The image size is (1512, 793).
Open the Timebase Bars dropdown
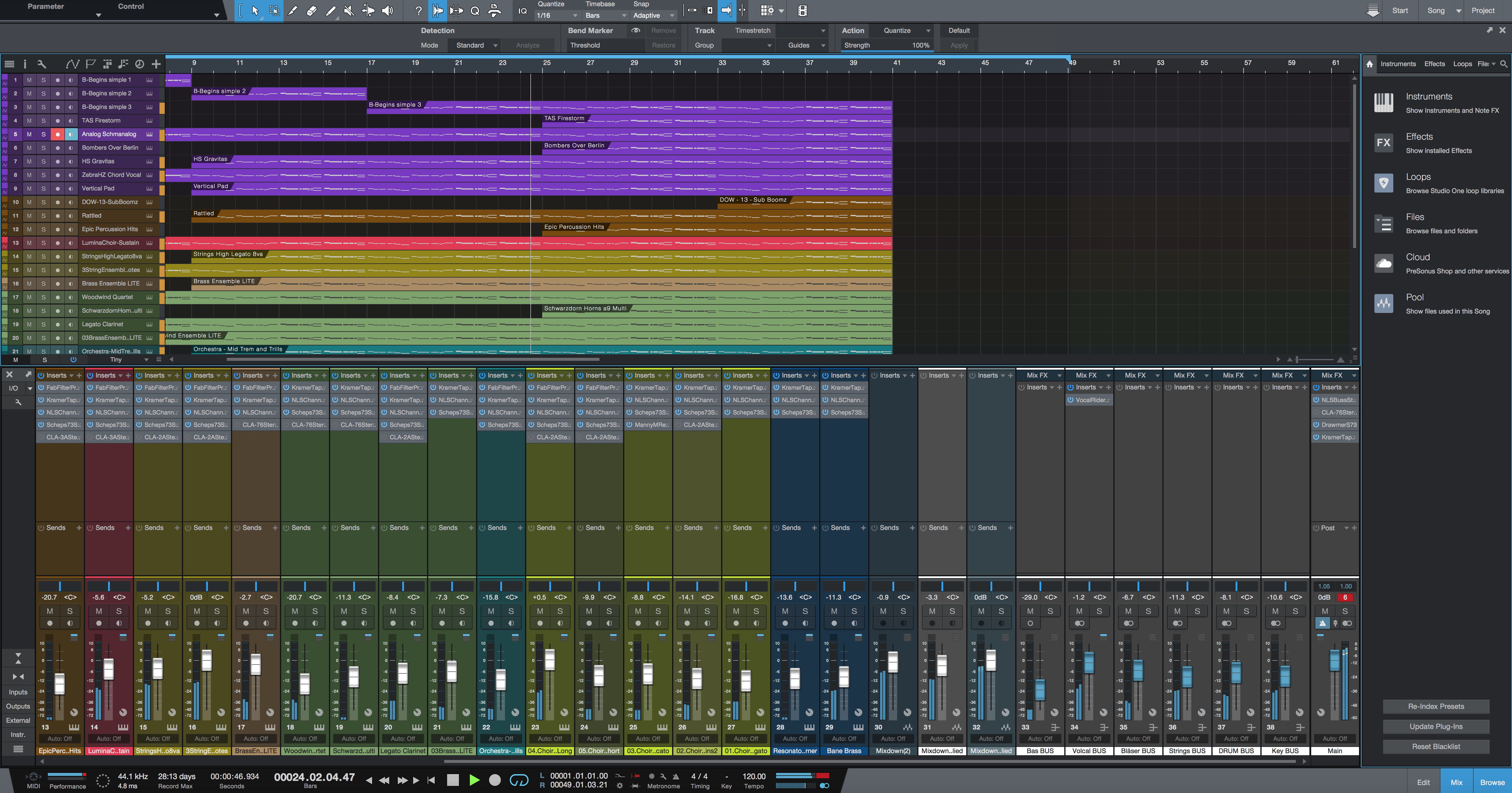(605, 16)
